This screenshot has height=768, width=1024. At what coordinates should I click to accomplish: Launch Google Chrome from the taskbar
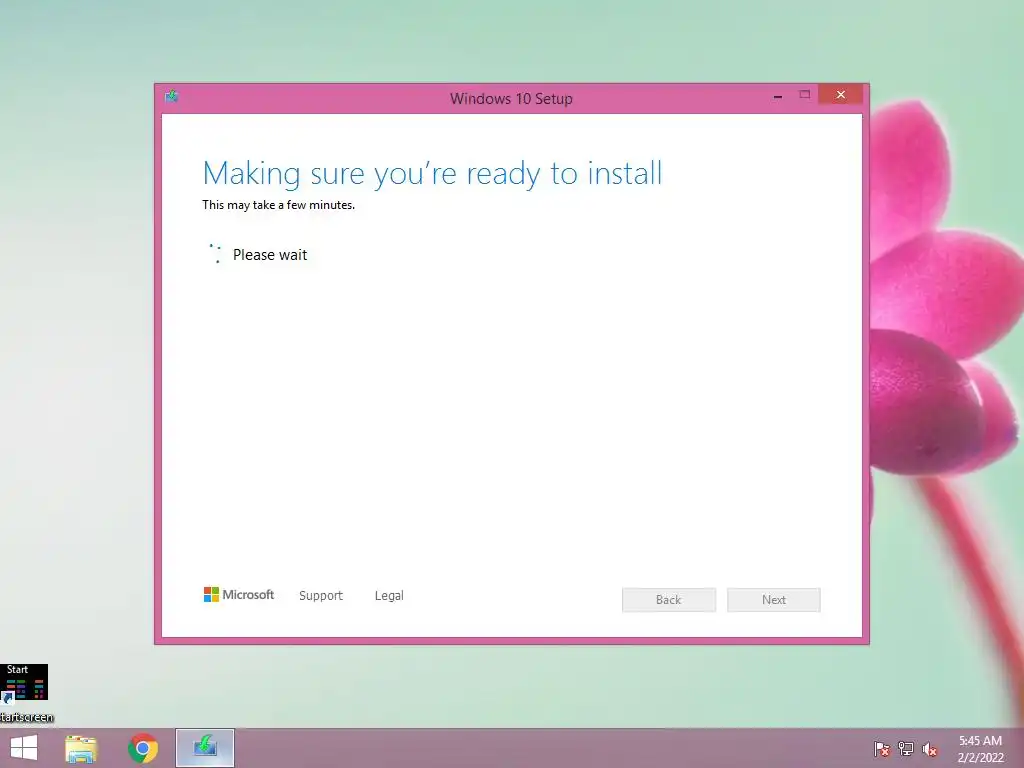coord(143,748)
